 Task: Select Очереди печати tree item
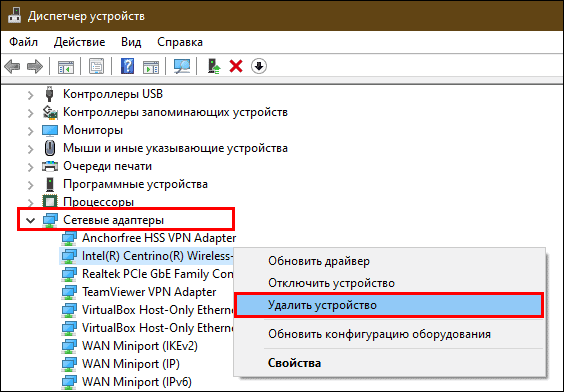tap(107, 166)
